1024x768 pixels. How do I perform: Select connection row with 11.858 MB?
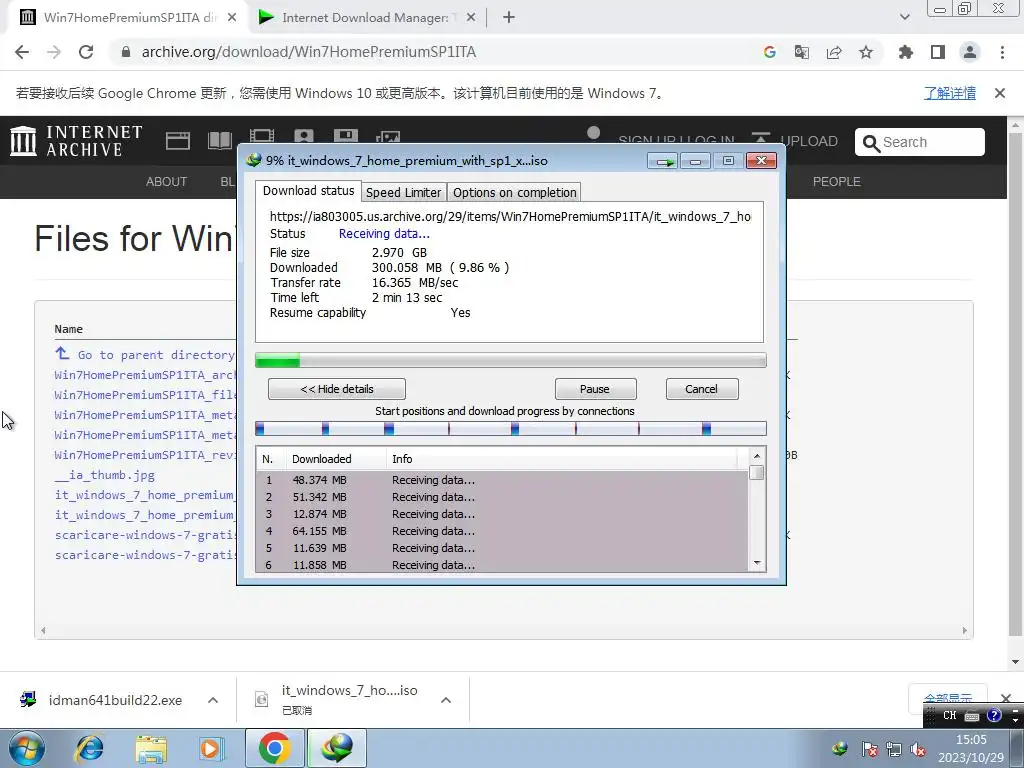[x=502, y=565]
